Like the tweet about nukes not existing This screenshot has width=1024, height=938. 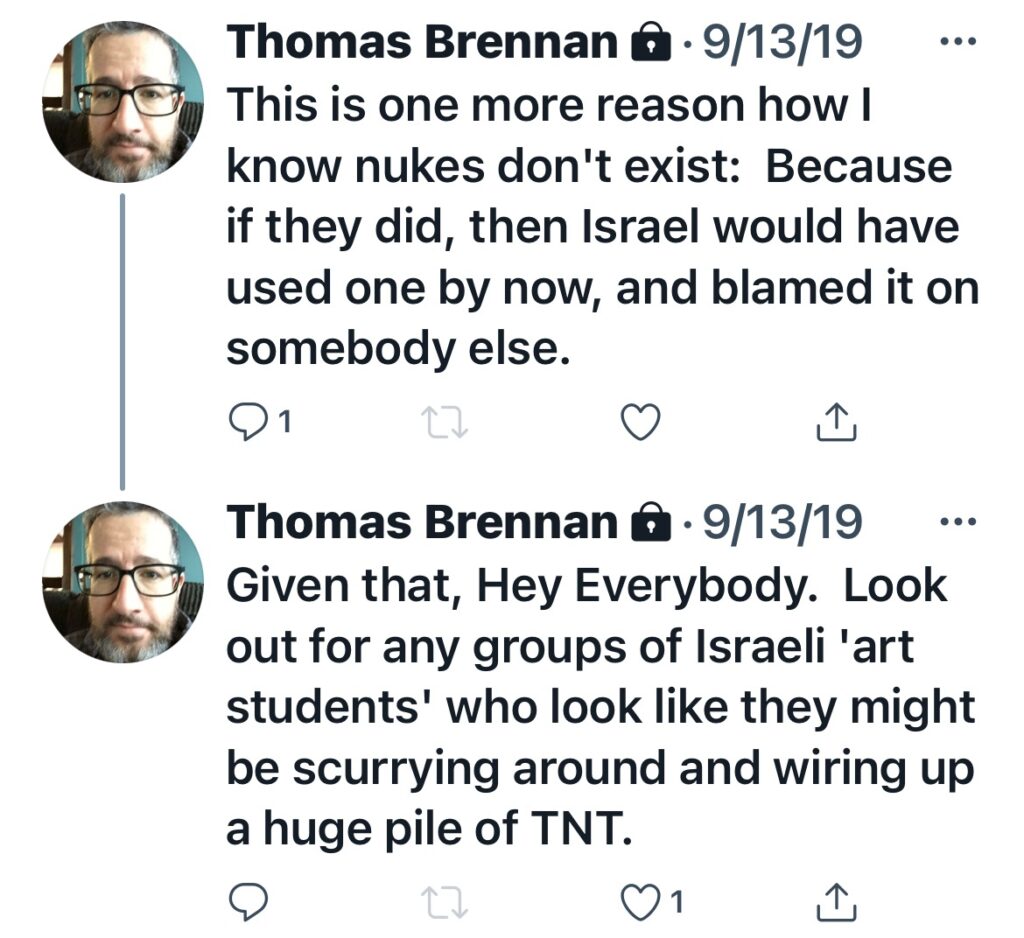coord(641,424)
